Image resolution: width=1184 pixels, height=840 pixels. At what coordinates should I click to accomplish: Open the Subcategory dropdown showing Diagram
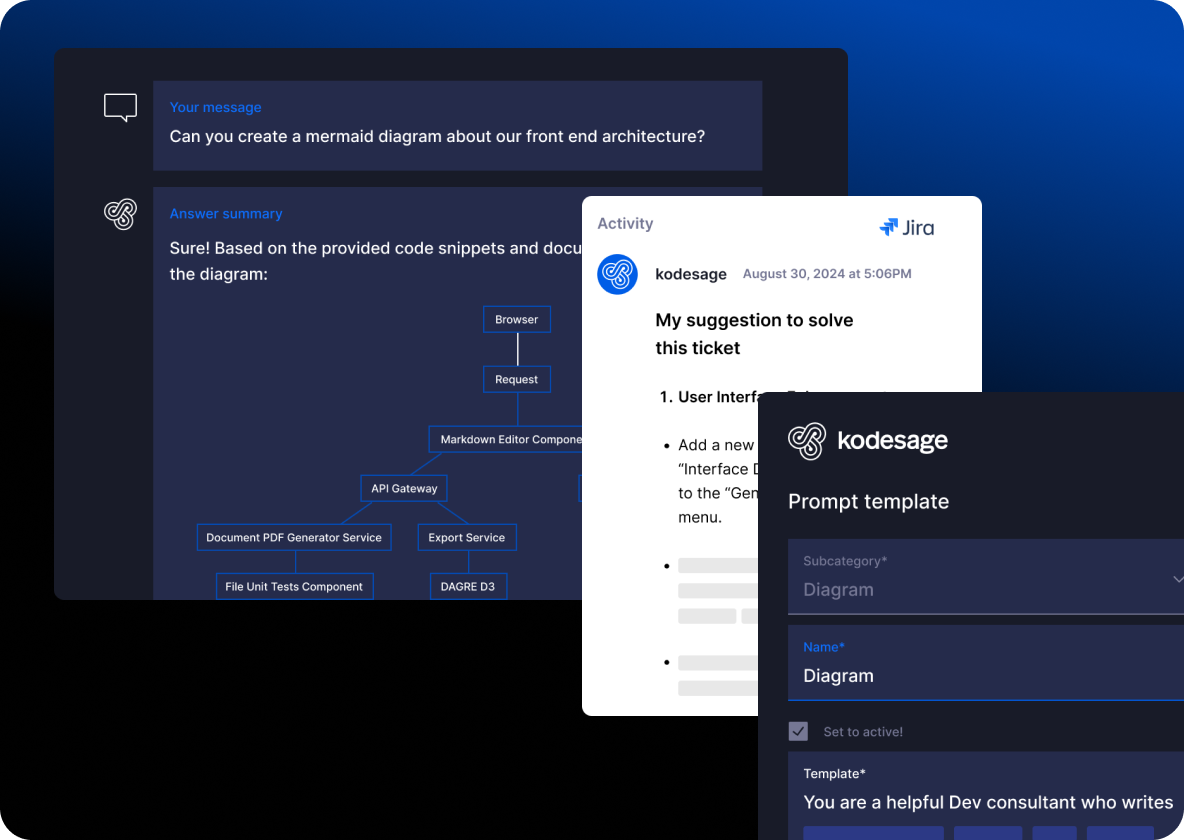(986, 578)
